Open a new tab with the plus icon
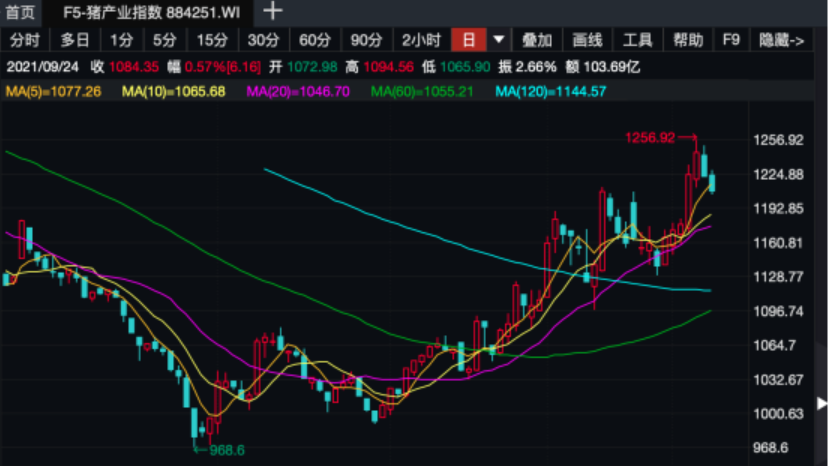829x466 pixels. [x=272, y=12]
